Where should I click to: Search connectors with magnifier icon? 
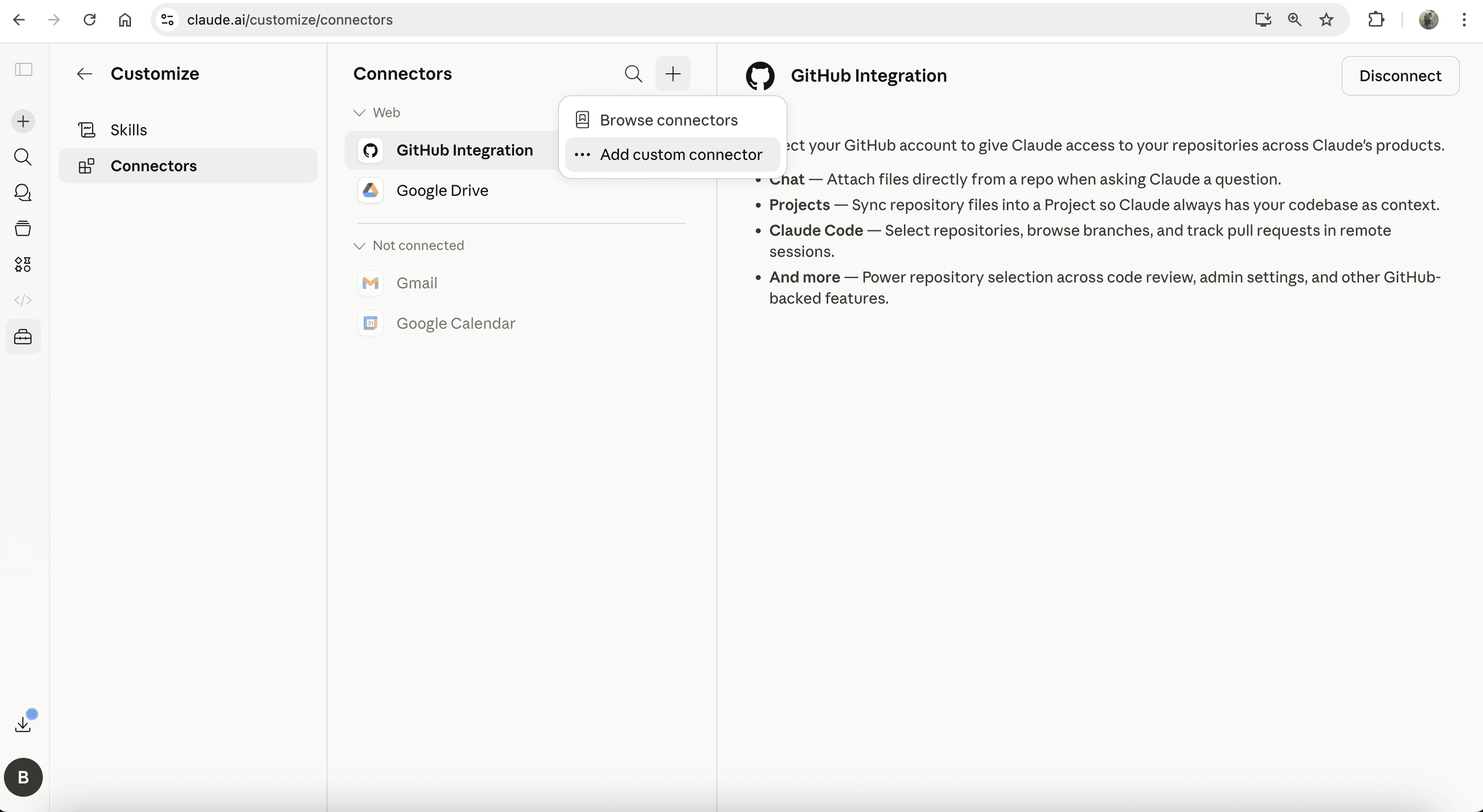click(x=633, y=74)
